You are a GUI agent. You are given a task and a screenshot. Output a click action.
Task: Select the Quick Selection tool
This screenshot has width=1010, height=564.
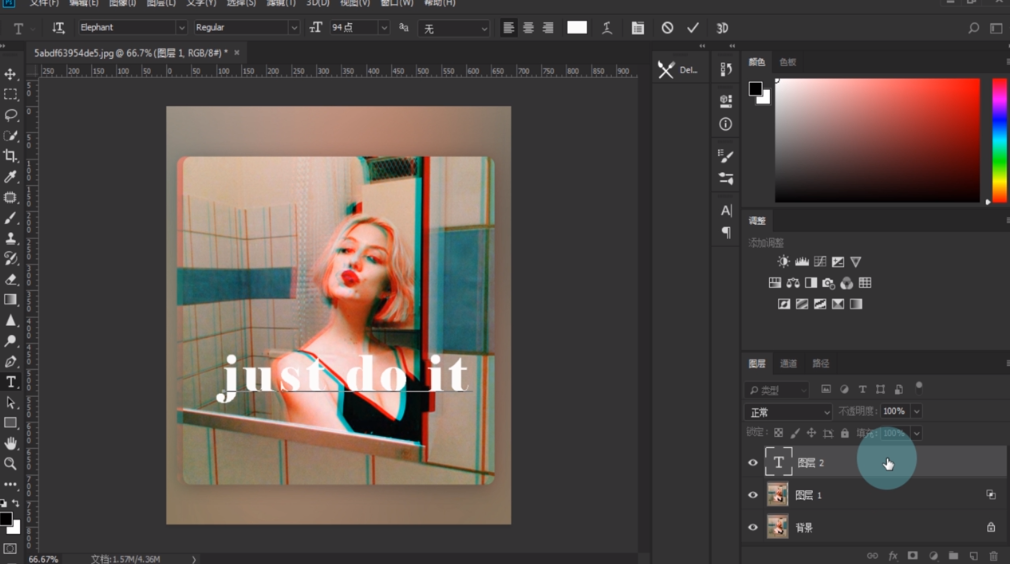(x=10, y=136)
